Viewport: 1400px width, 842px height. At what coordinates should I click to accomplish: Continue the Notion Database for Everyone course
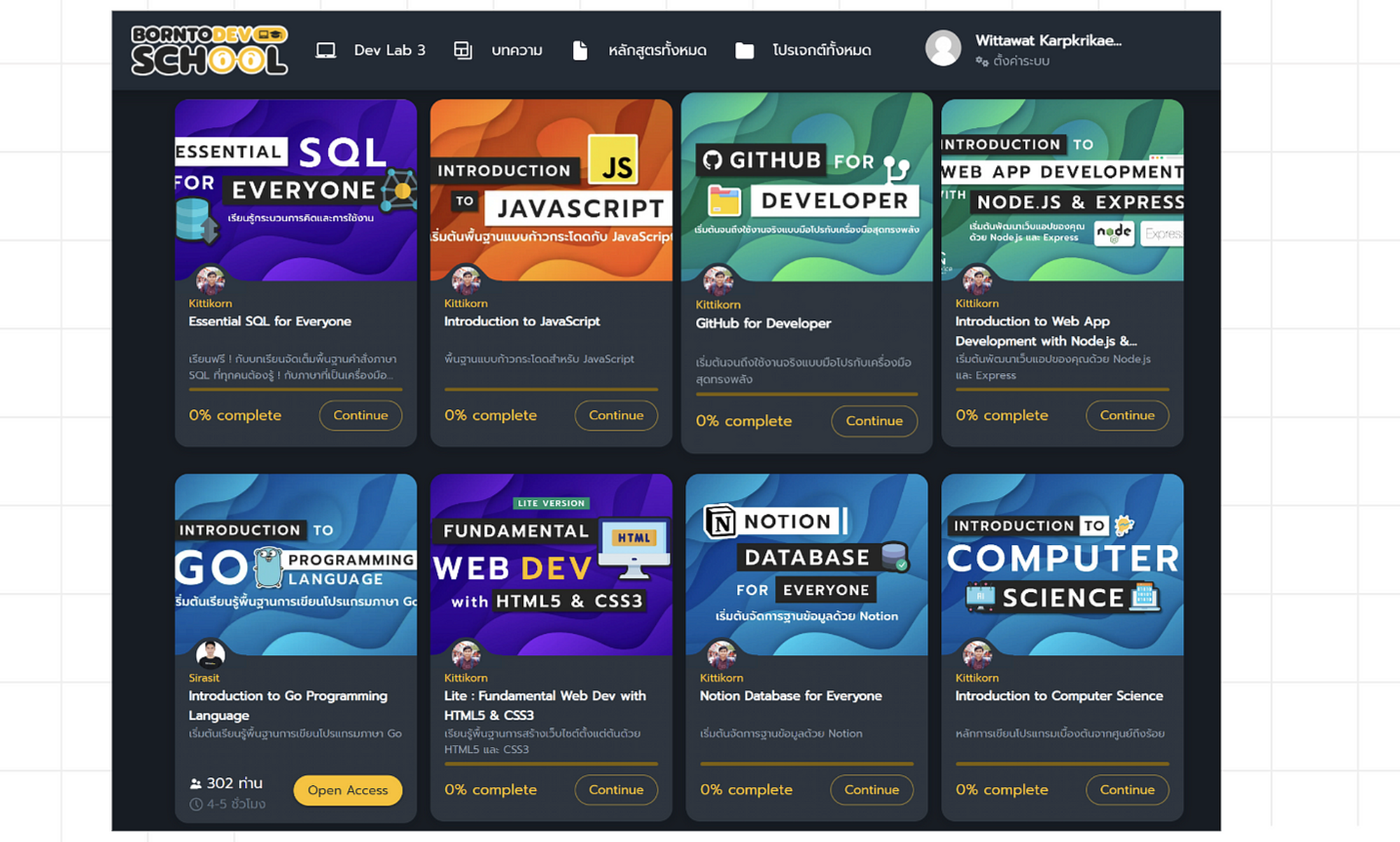click(x=871, y=790)
